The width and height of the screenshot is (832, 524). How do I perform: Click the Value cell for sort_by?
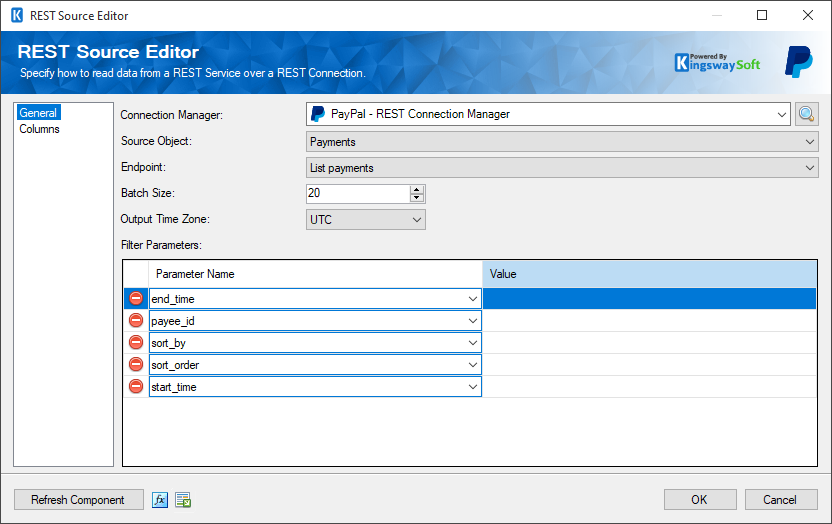click(649, 343)
